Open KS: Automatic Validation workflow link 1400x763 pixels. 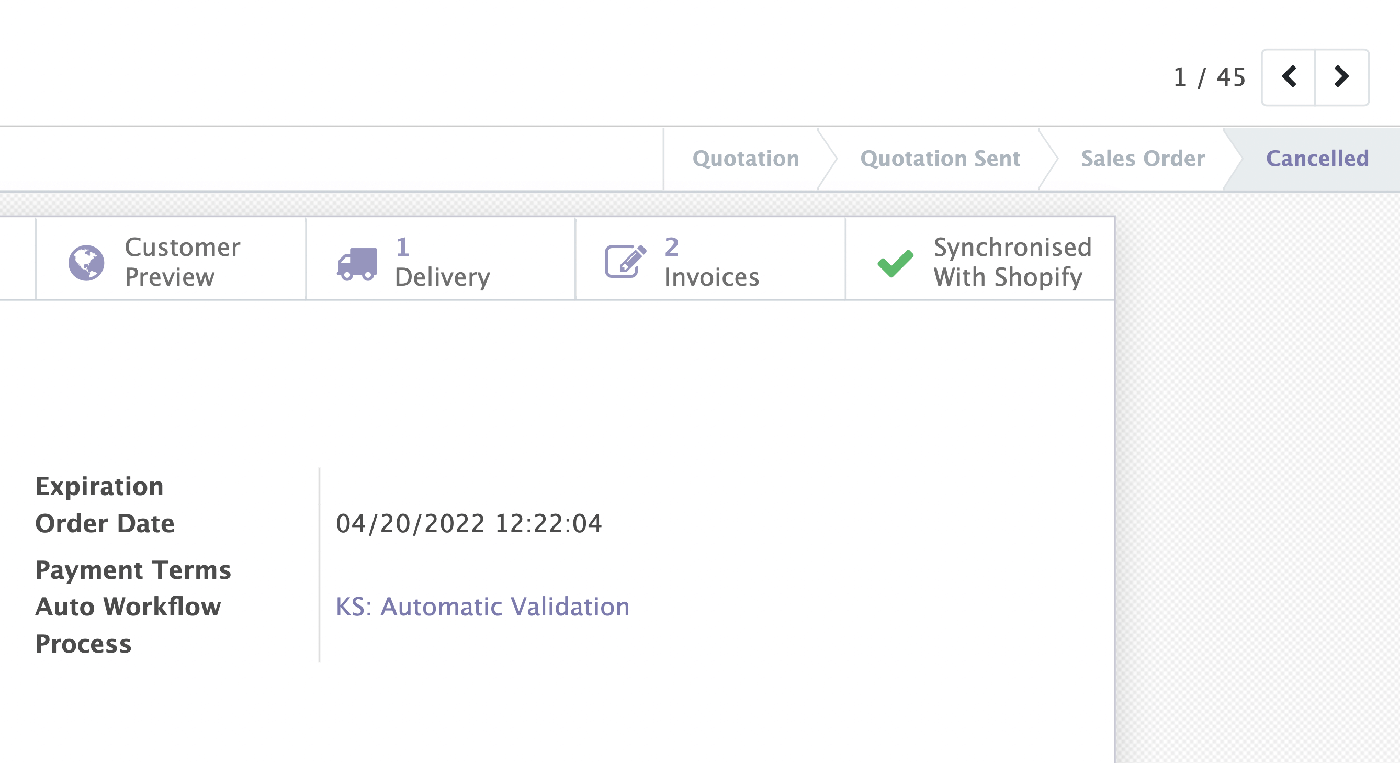(x=482, y=607)
